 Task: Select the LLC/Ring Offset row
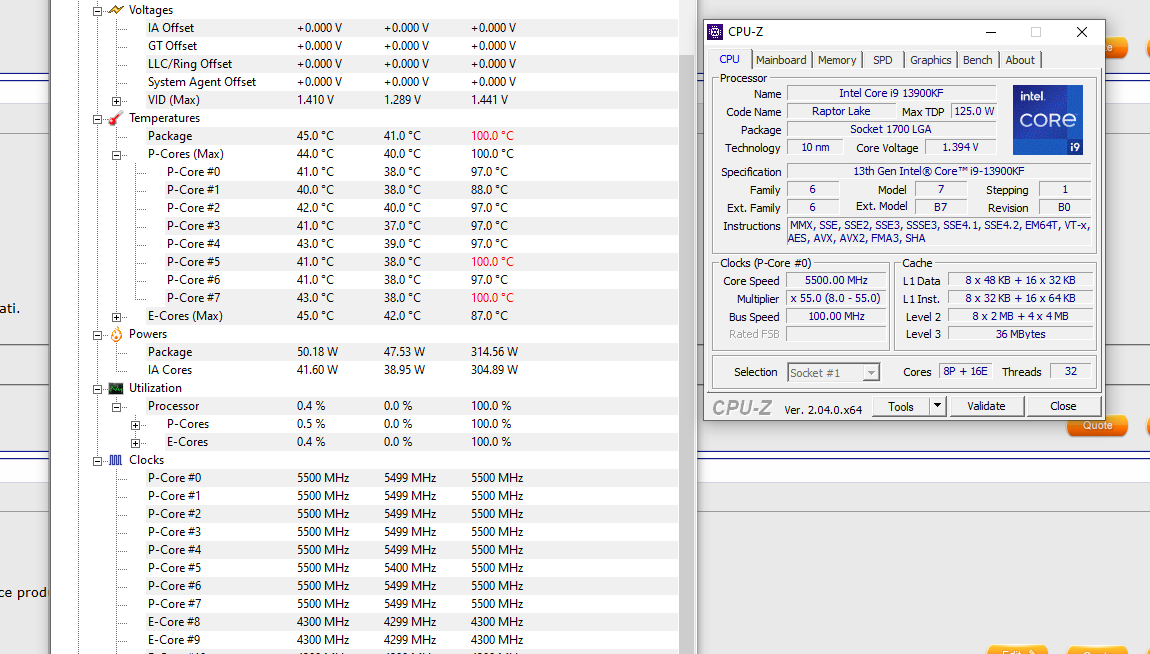[x=412, y=64]
